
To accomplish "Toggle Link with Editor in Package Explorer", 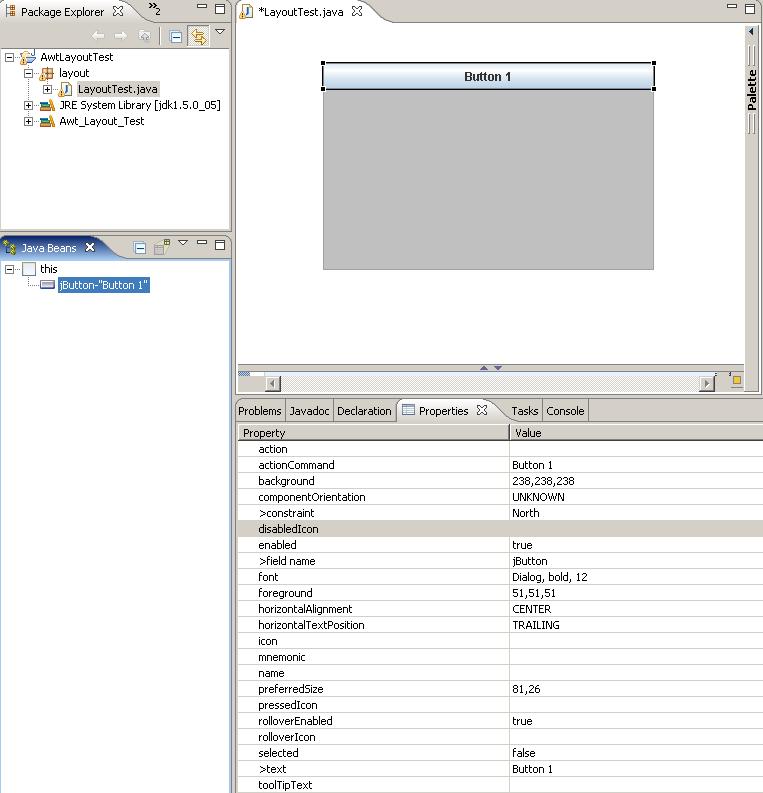I will click(198, 36).
